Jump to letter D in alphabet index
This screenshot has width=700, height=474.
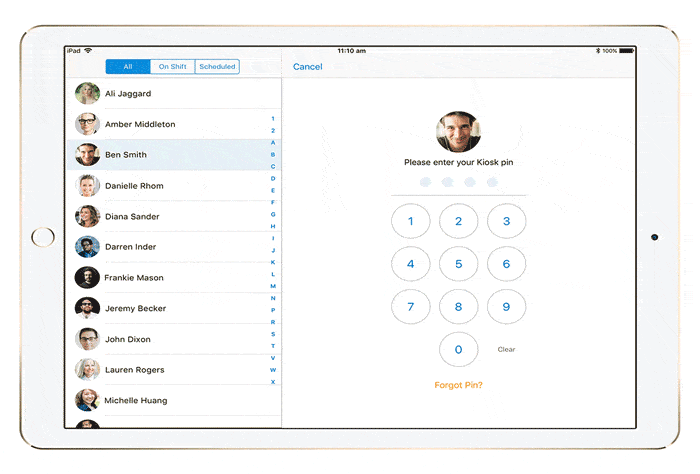273,178
